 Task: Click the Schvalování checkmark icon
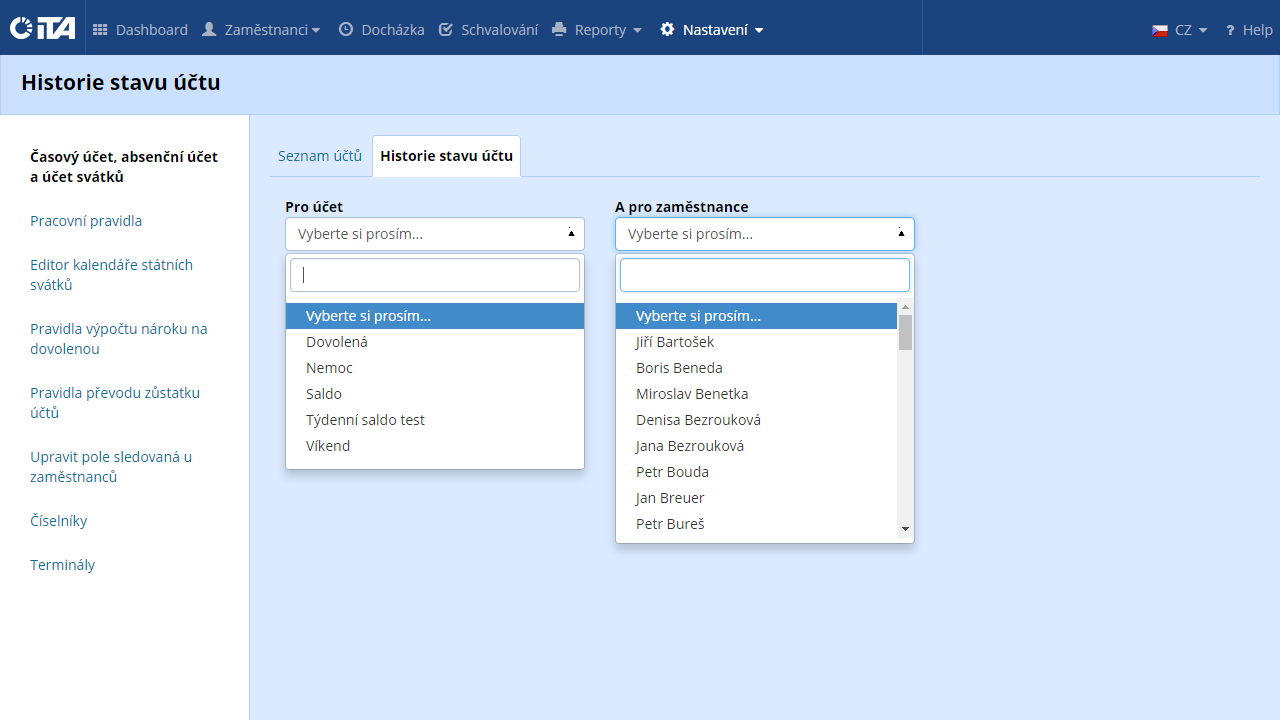446,30
